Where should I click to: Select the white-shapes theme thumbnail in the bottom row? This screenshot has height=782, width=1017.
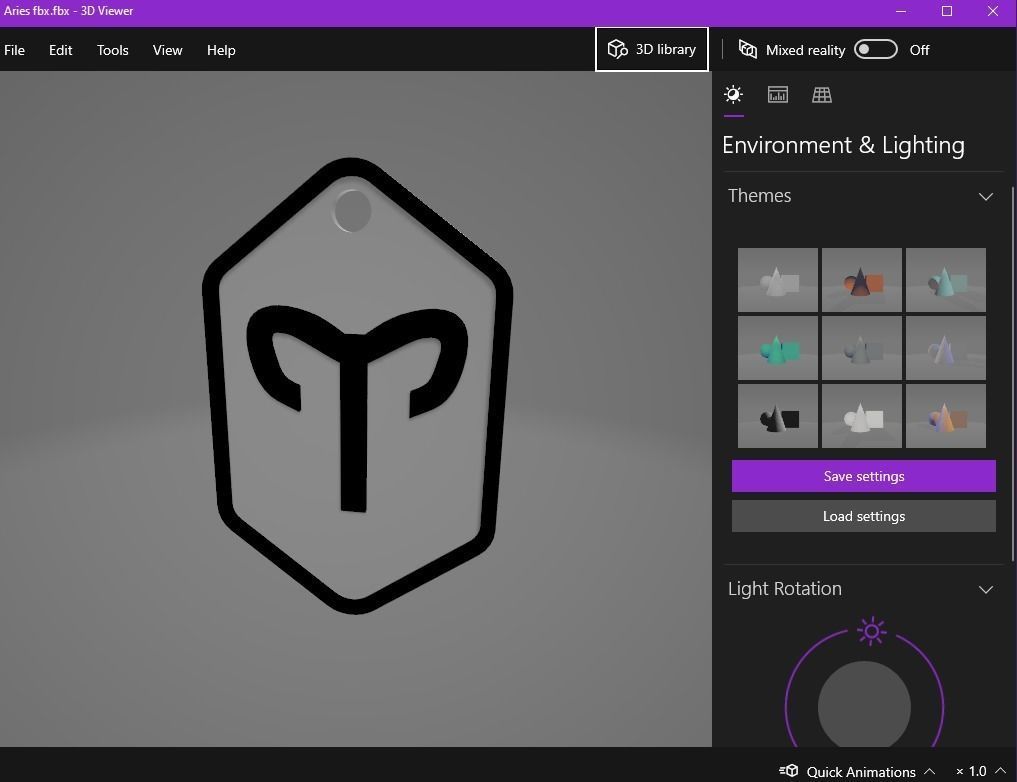(861, 416)
